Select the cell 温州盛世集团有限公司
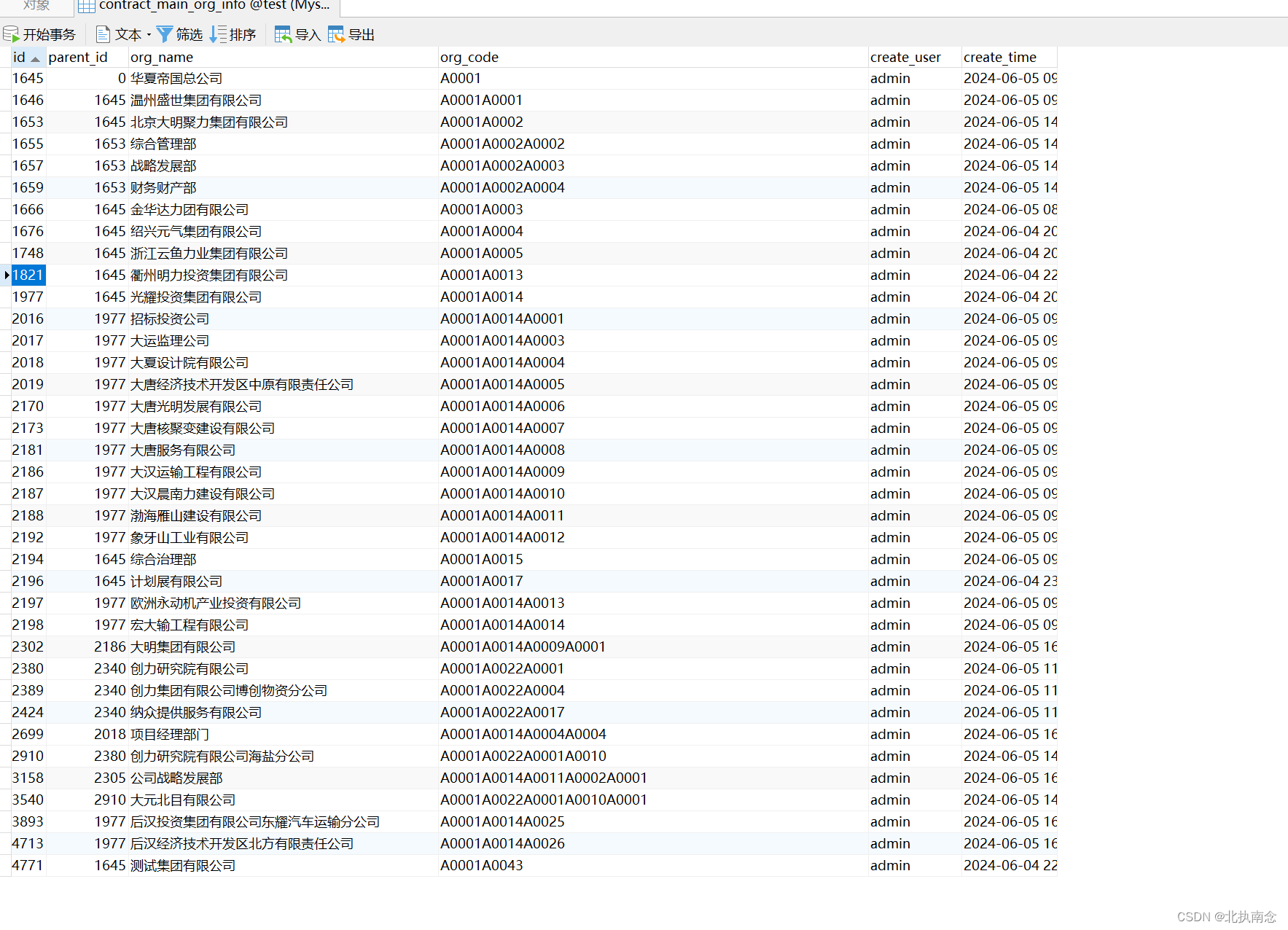Viewport: 1288px width, 930px height. point(283,101)
